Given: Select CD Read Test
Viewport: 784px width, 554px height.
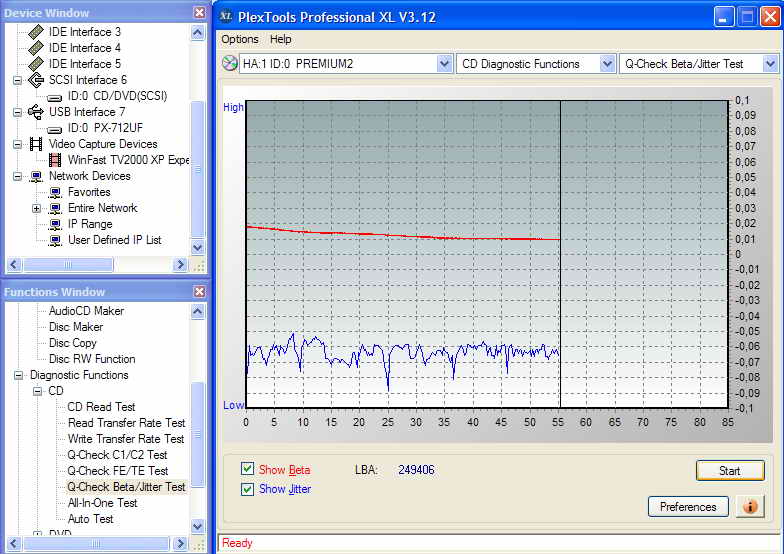Looking at the screenshot, I should (102, 407).
